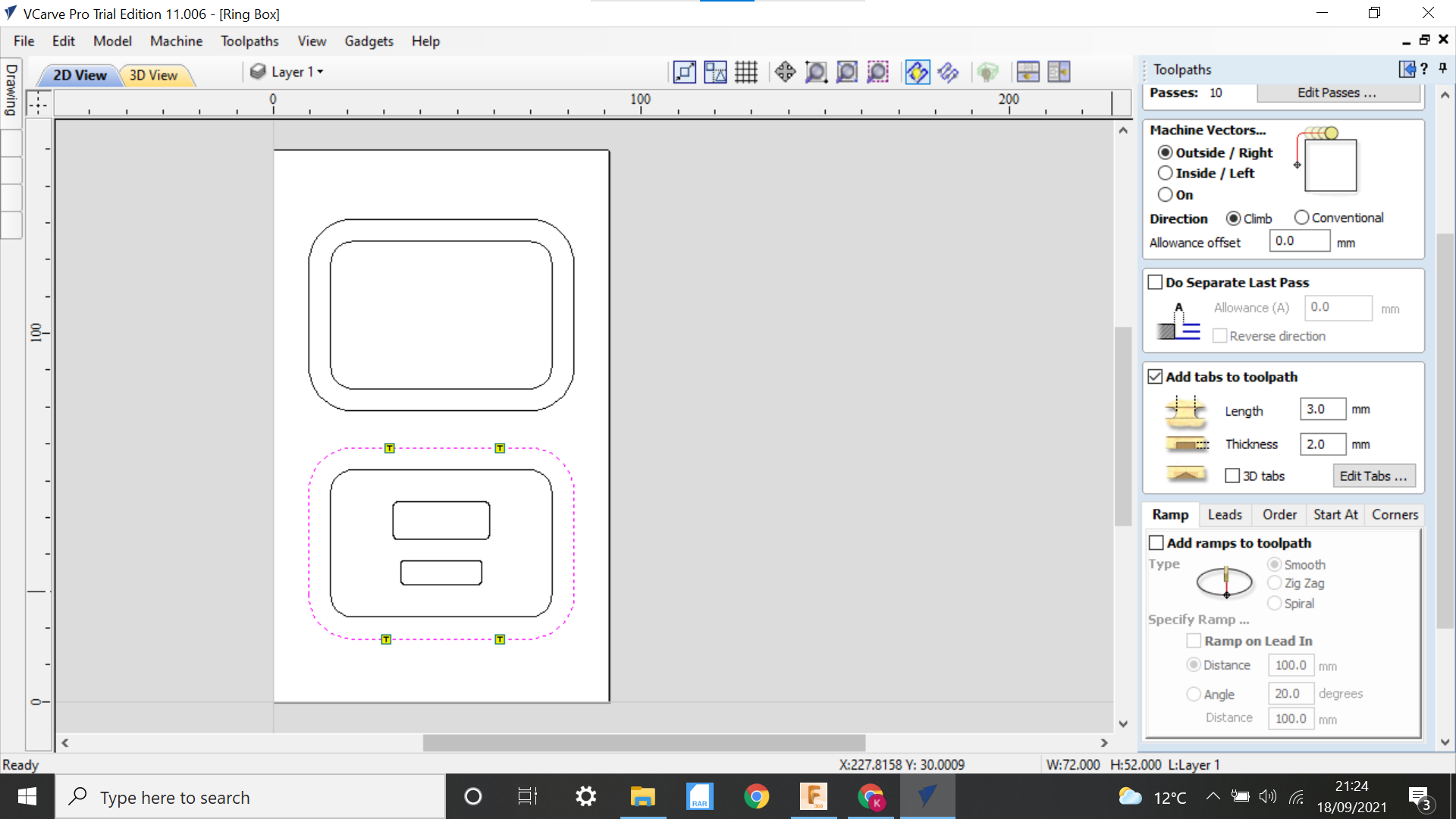Uncheck Add tabs to toolpath

tap(1156, 376)
